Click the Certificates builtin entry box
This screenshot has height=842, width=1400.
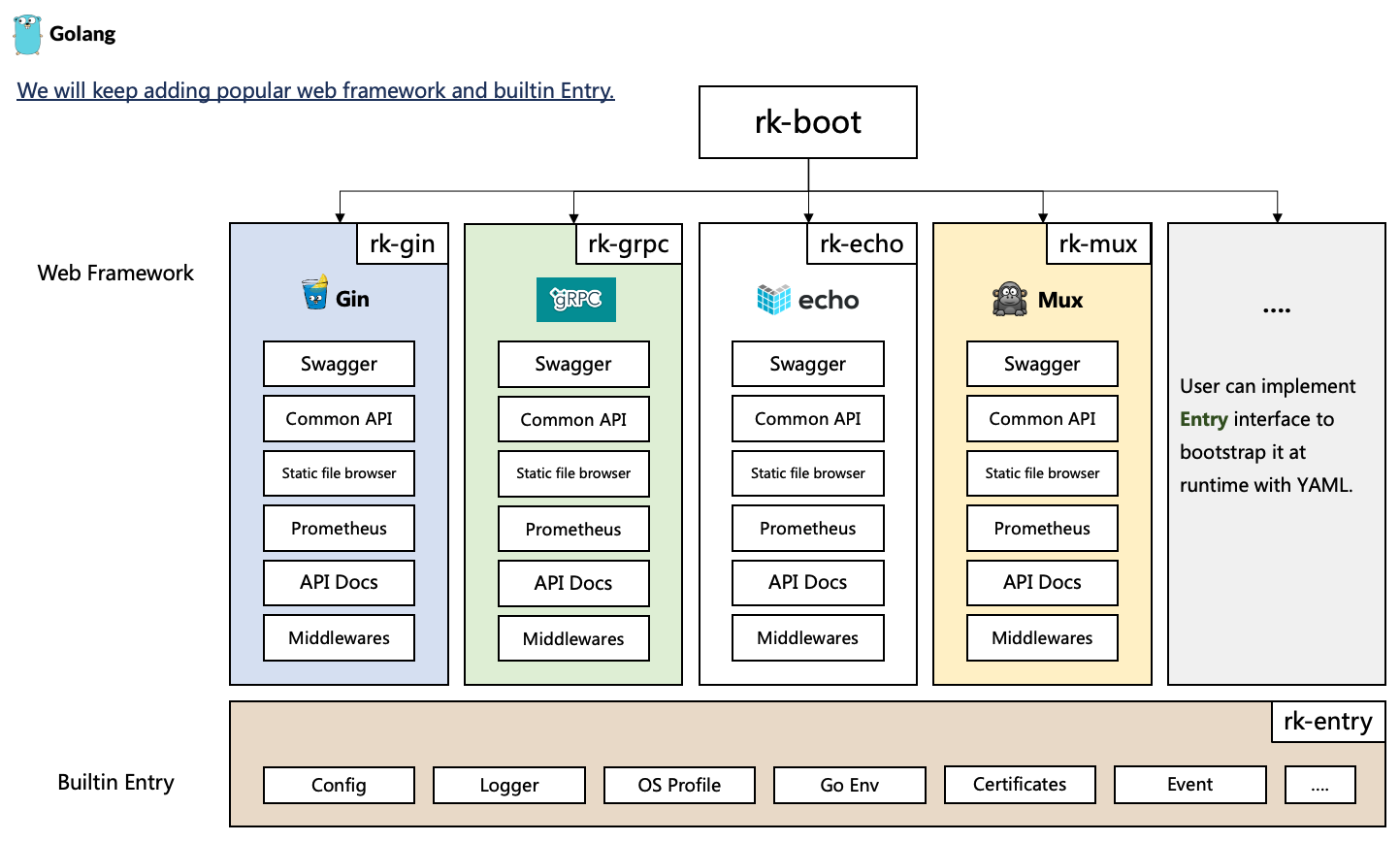[x=1020, y=784]
